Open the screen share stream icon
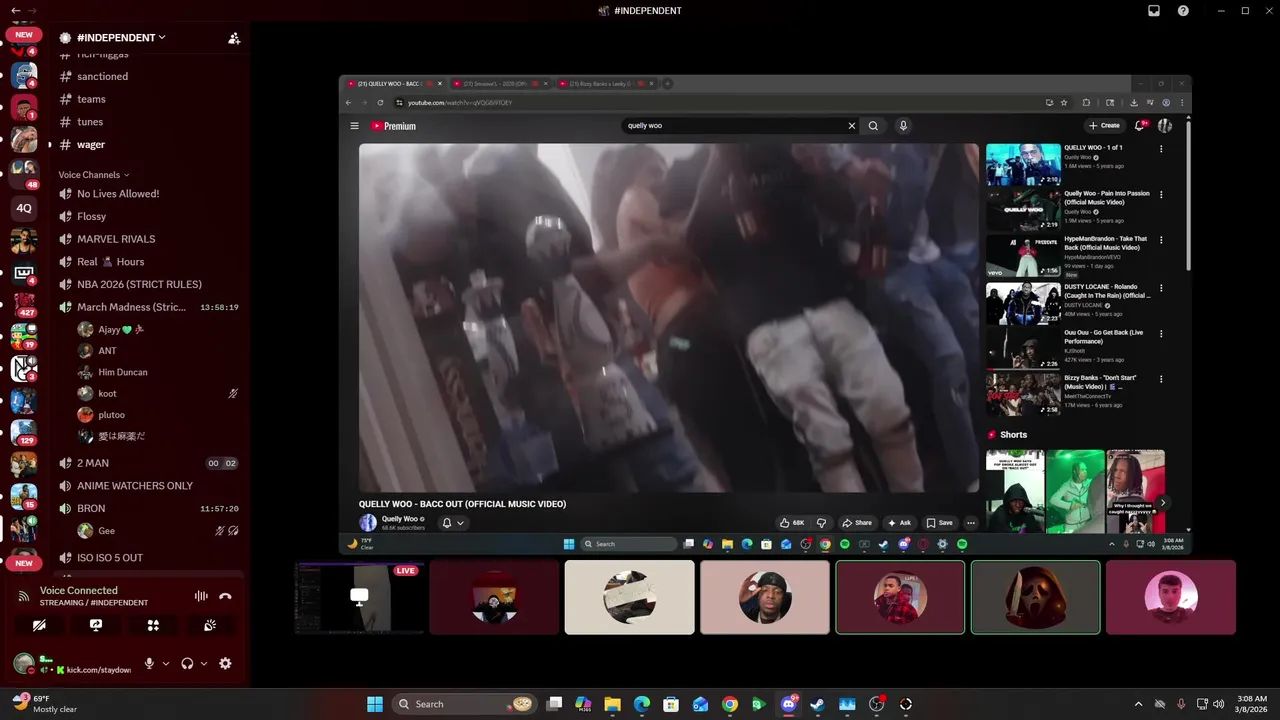The image size is (1280, 720). pyautogui.click(x=96, y=625)
